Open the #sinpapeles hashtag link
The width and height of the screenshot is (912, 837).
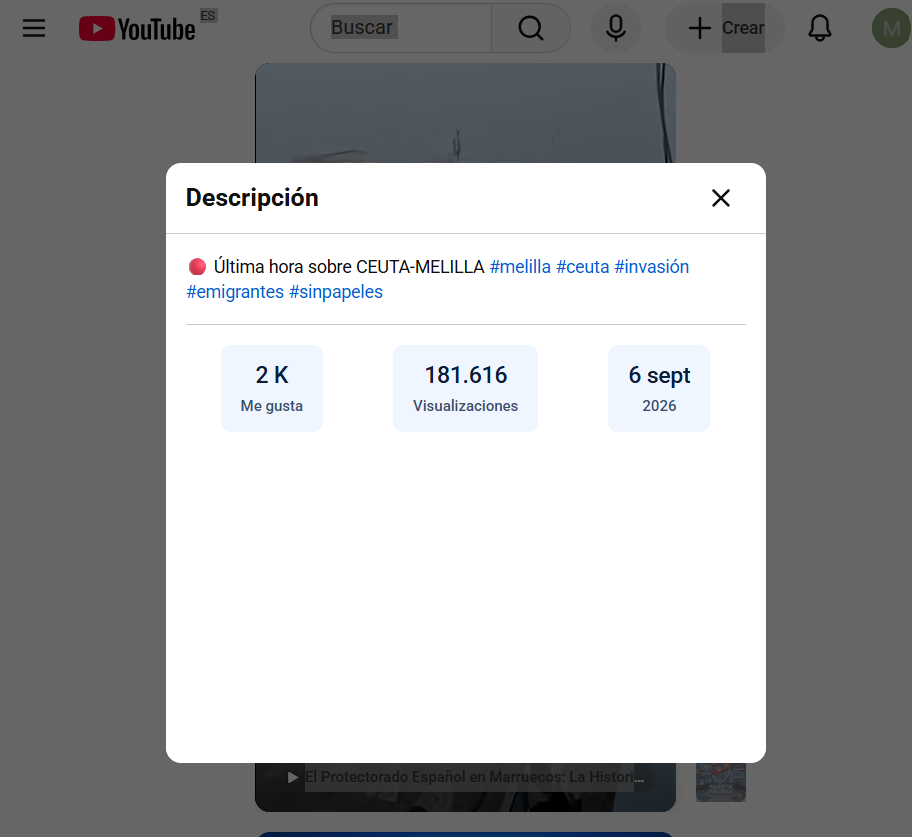[x=336, y=292]
